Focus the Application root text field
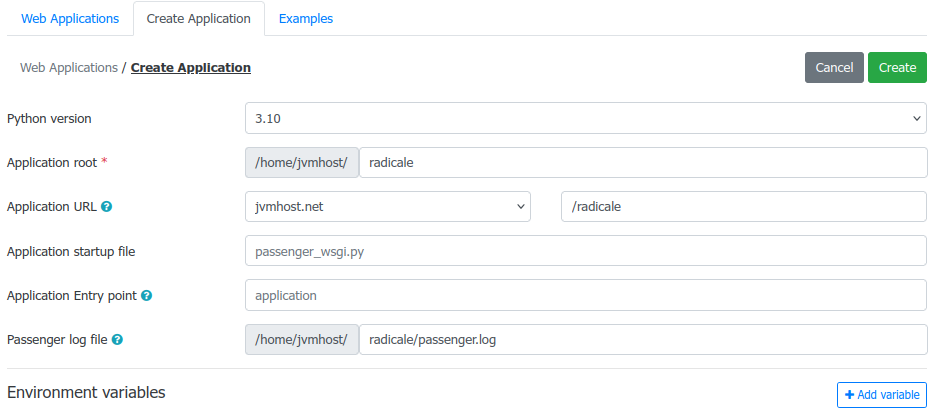The image size is (933, 416). tap(643, 163)
